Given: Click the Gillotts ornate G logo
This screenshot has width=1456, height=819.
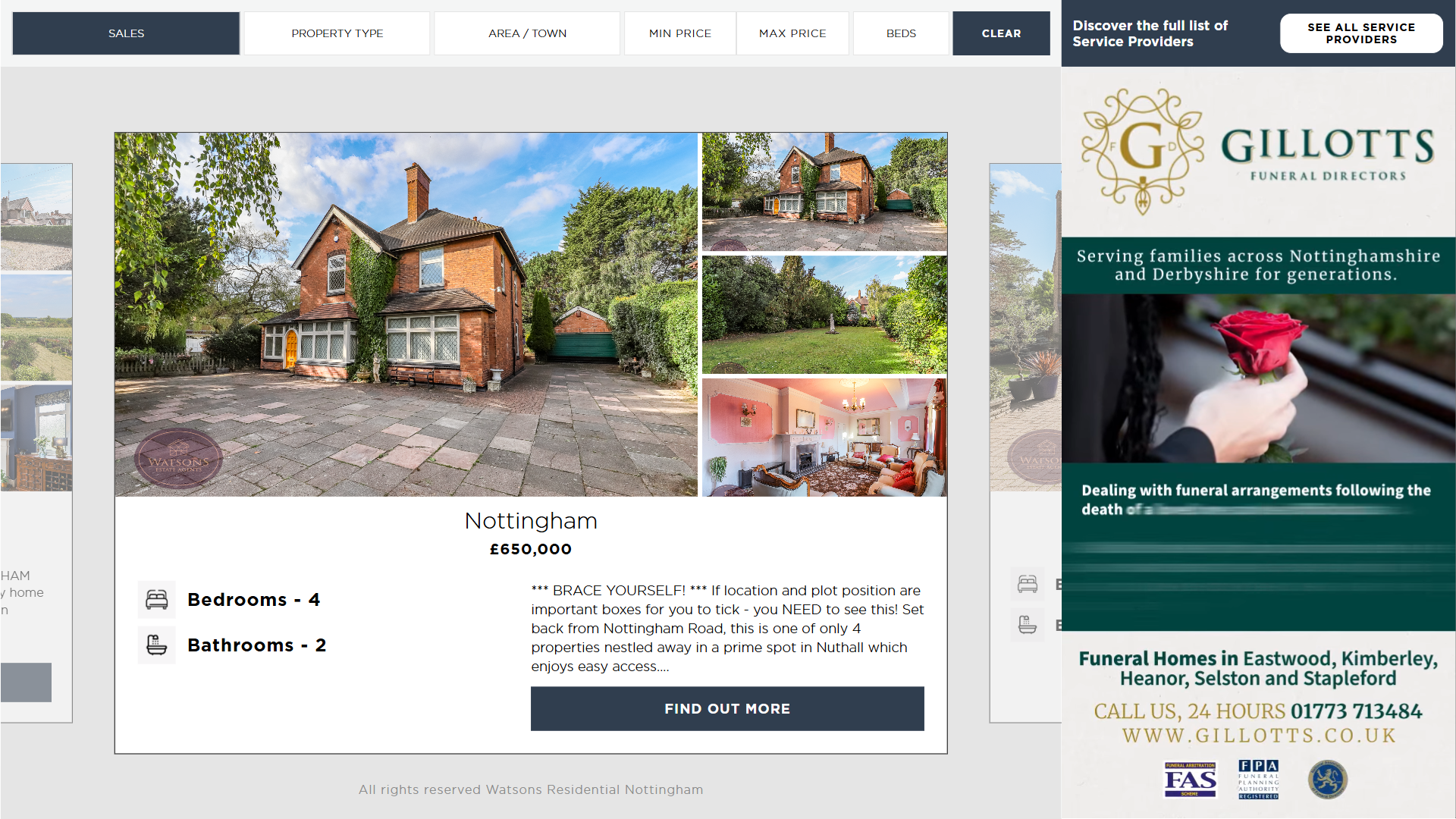Looking at the screenshot, I should click(x=1142, y=151).
